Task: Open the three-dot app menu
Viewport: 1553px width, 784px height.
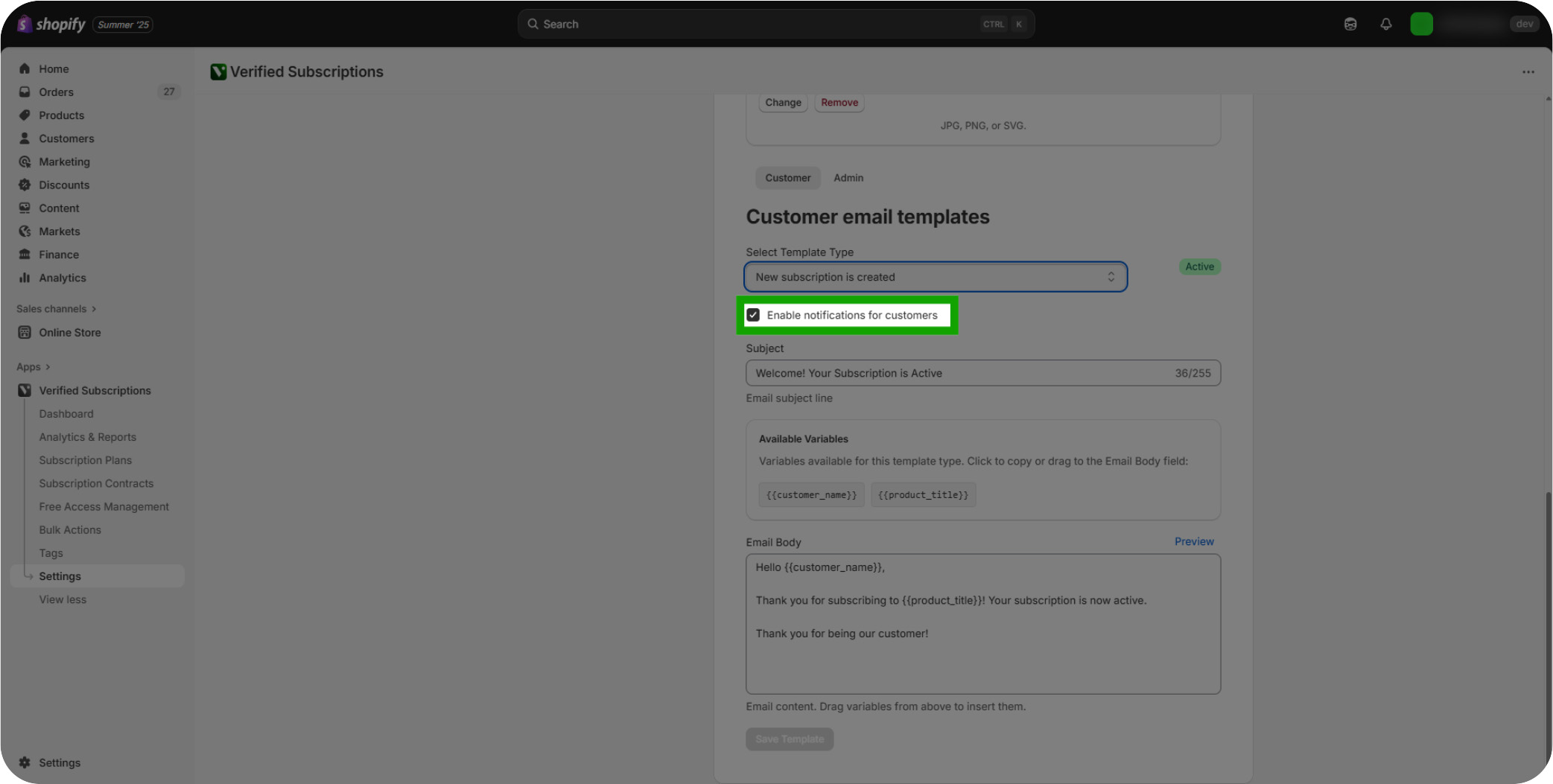Action: (x=1528, y=71)
